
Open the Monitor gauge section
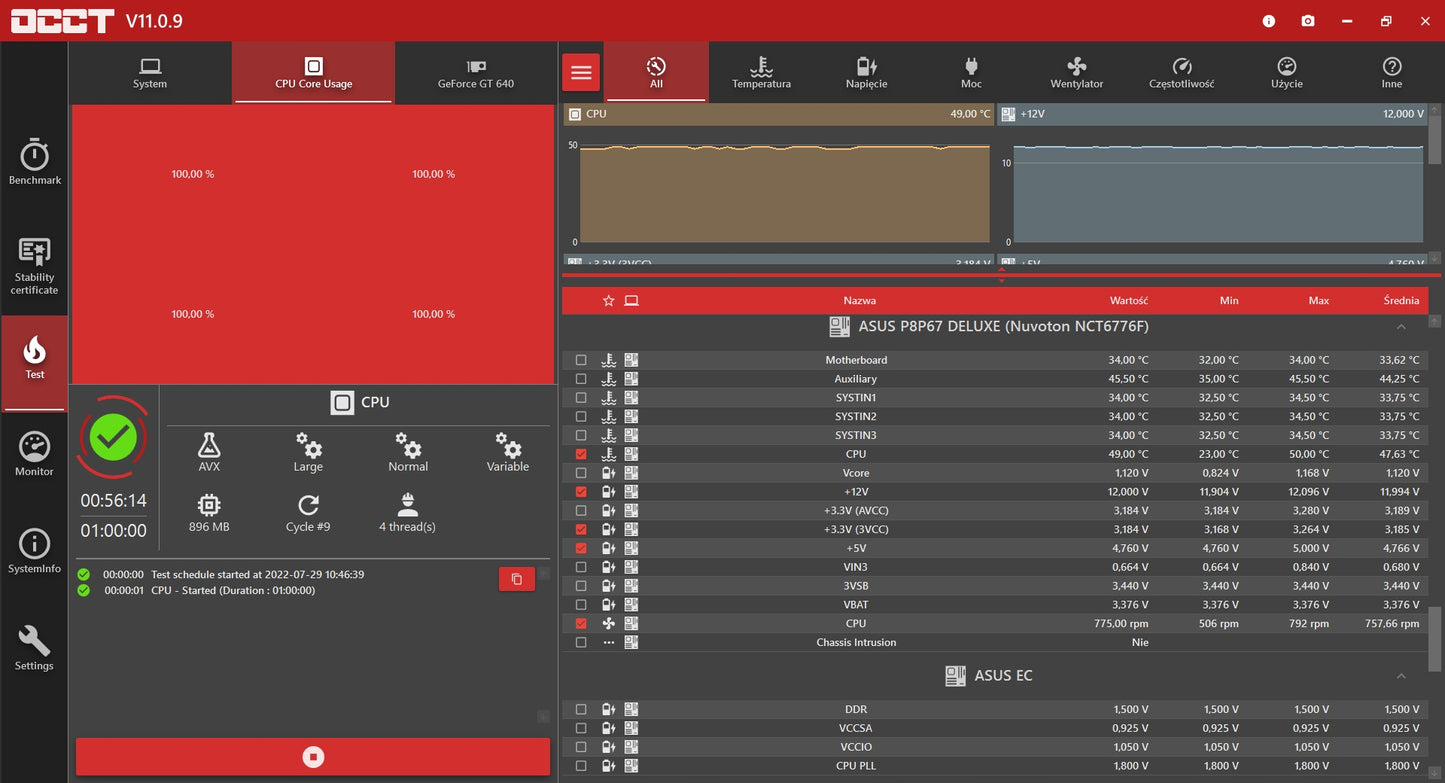(x=34, y=454)
